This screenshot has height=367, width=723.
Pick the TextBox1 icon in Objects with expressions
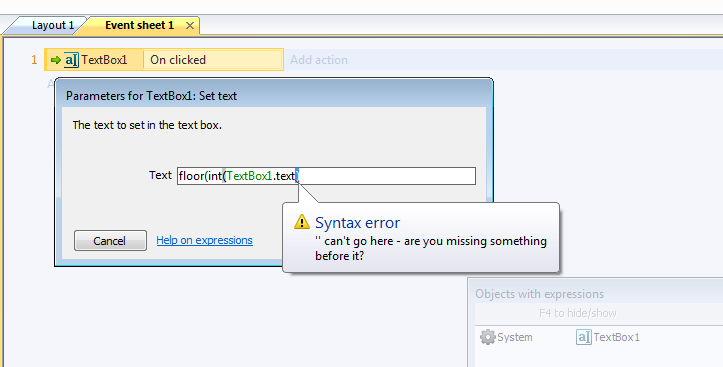(583, 337)
